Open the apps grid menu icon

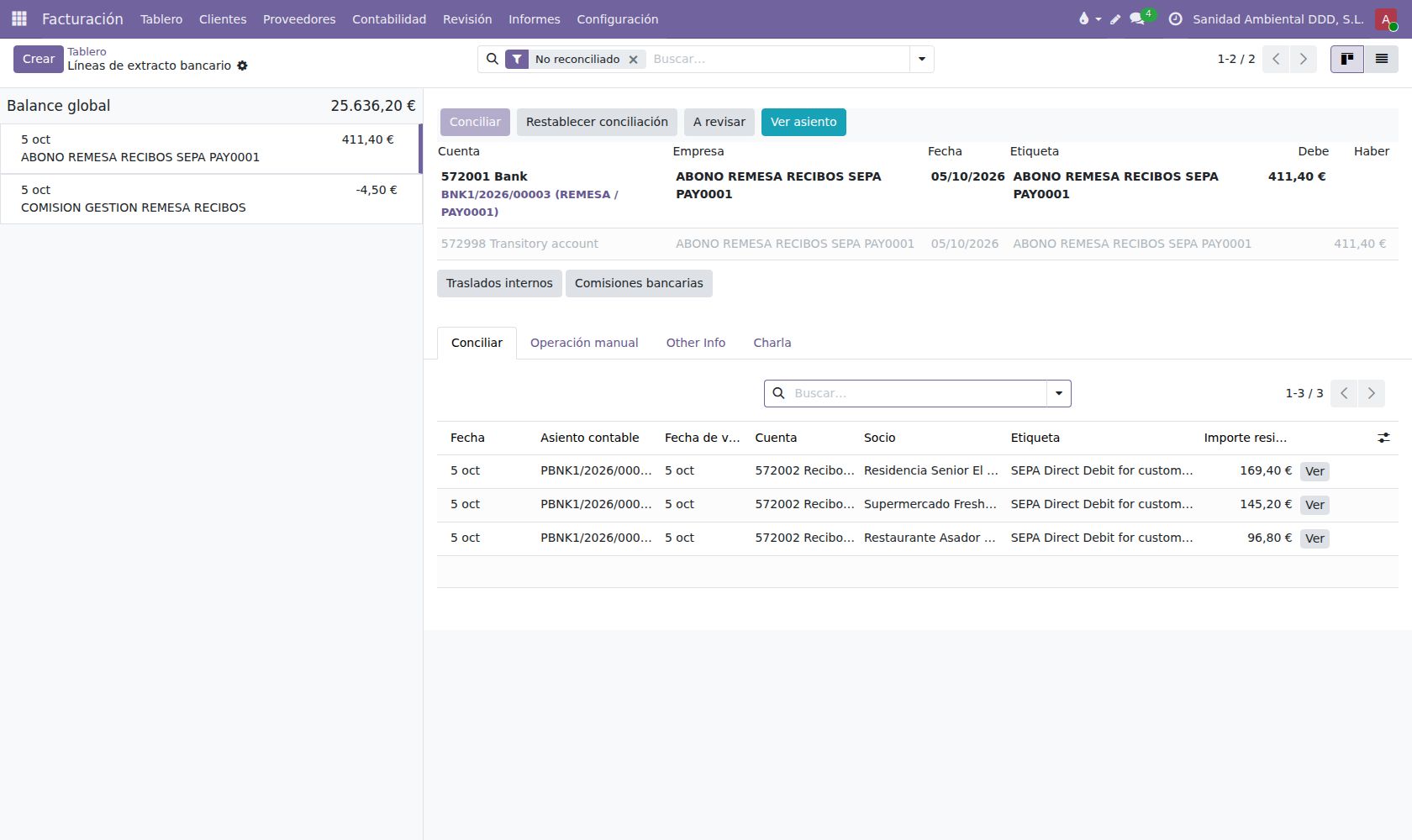coord(19,18)
